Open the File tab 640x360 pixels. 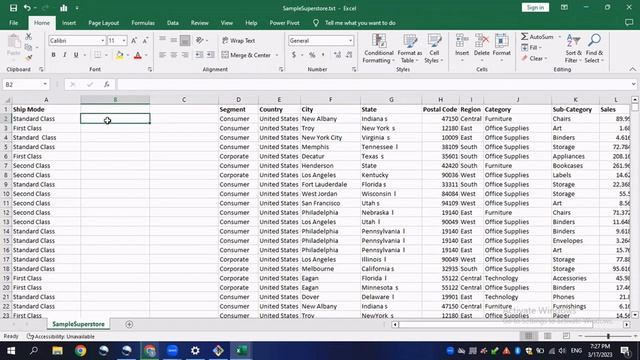pos(13,23)
